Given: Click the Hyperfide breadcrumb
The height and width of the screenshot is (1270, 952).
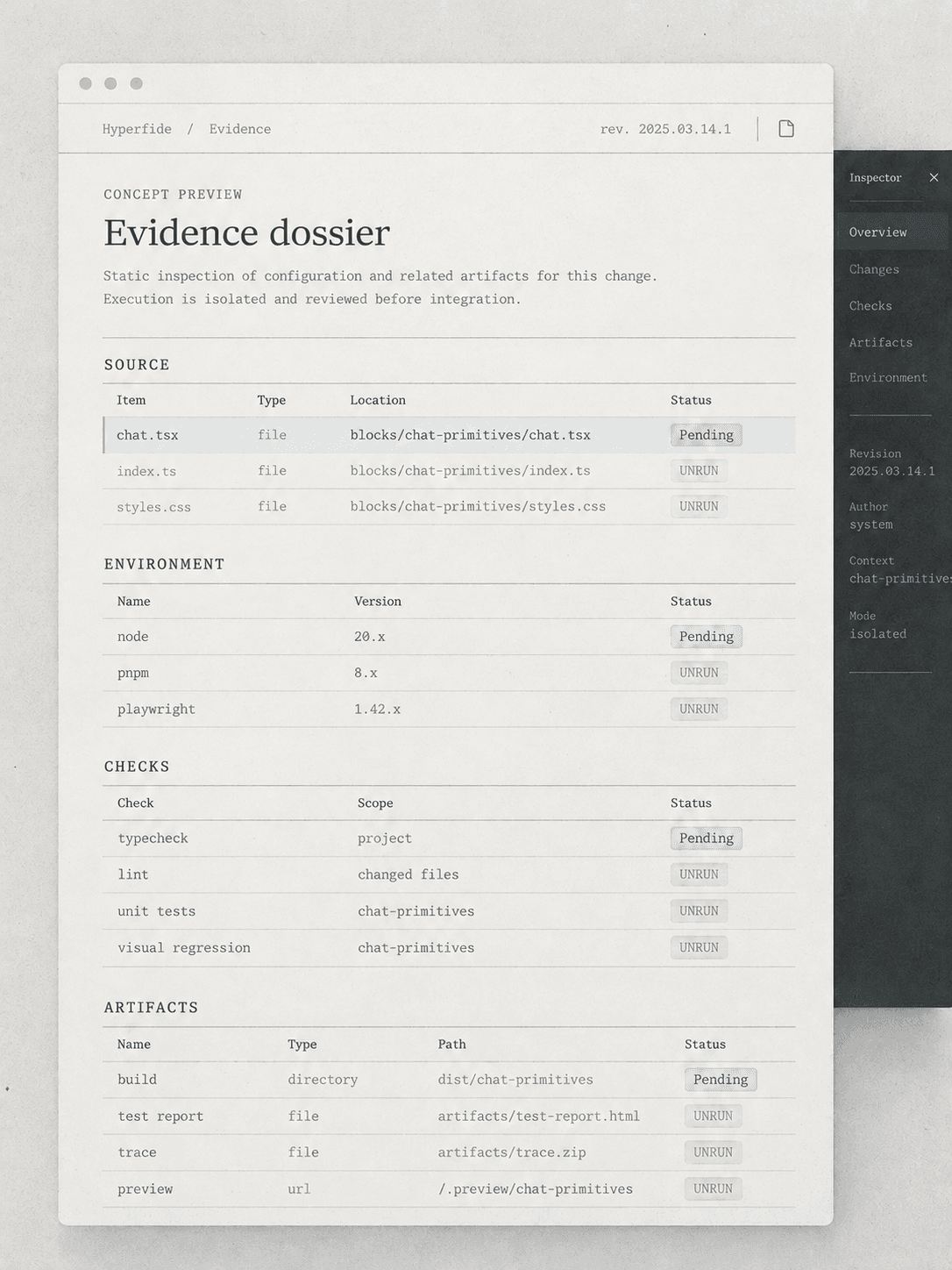Looking at the screenshot, I should pyautogui.click(x=137, y=129).
